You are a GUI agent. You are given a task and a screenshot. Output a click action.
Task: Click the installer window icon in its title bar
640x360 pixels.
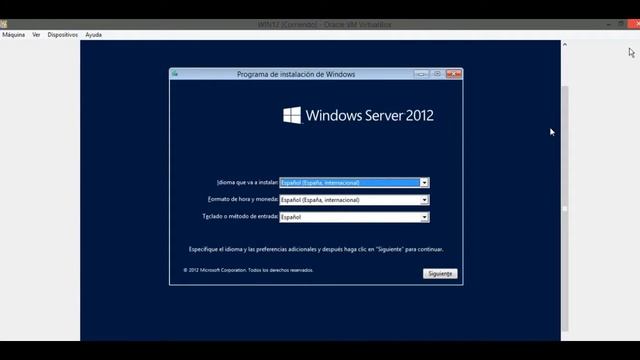pyautogui.click(x=175, y=73)
